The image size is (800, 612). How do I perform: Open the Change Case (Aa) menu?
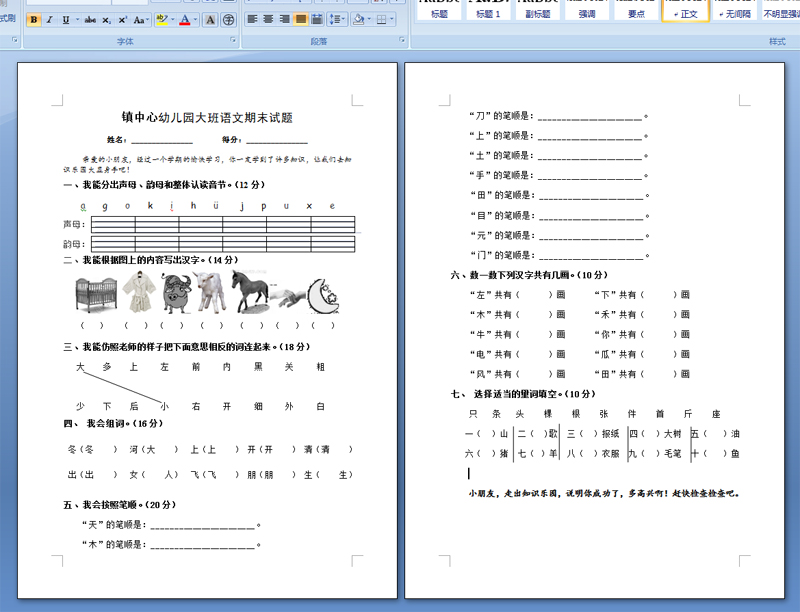(x=139, y=20)
